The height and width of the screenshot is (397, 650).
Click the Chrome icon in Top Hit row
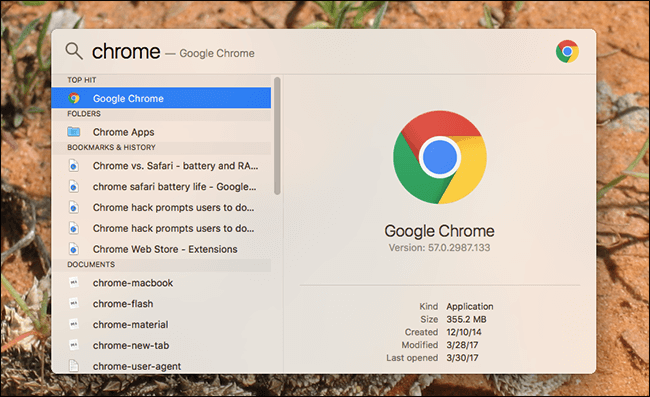74,98
